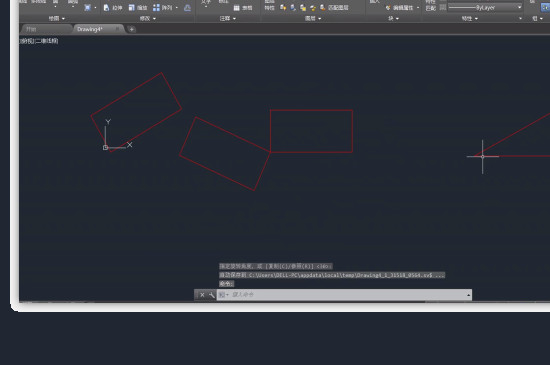The height and width of the screenshot is (365, 550).
Task: Open the Array tool dropdown arrow
Action: 177,7
